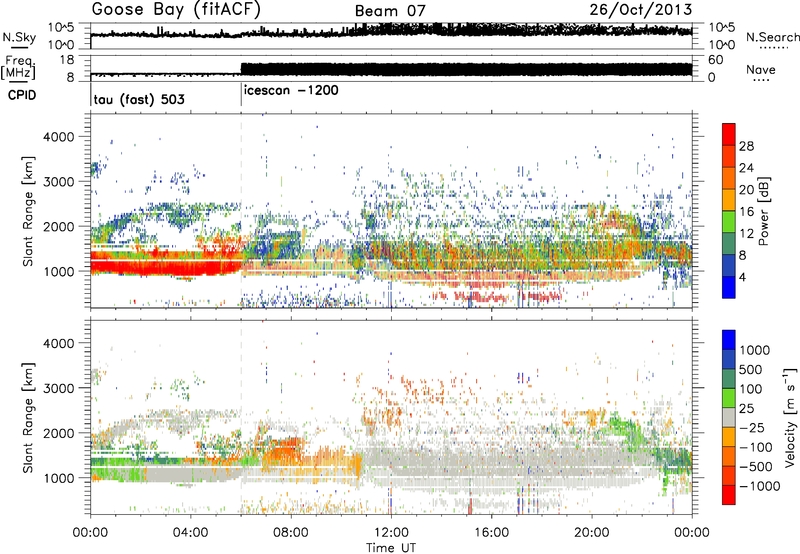The image size is (800, 554).
Task: Click the 'Time UT' axis title
Action: (x=391, y=547)
